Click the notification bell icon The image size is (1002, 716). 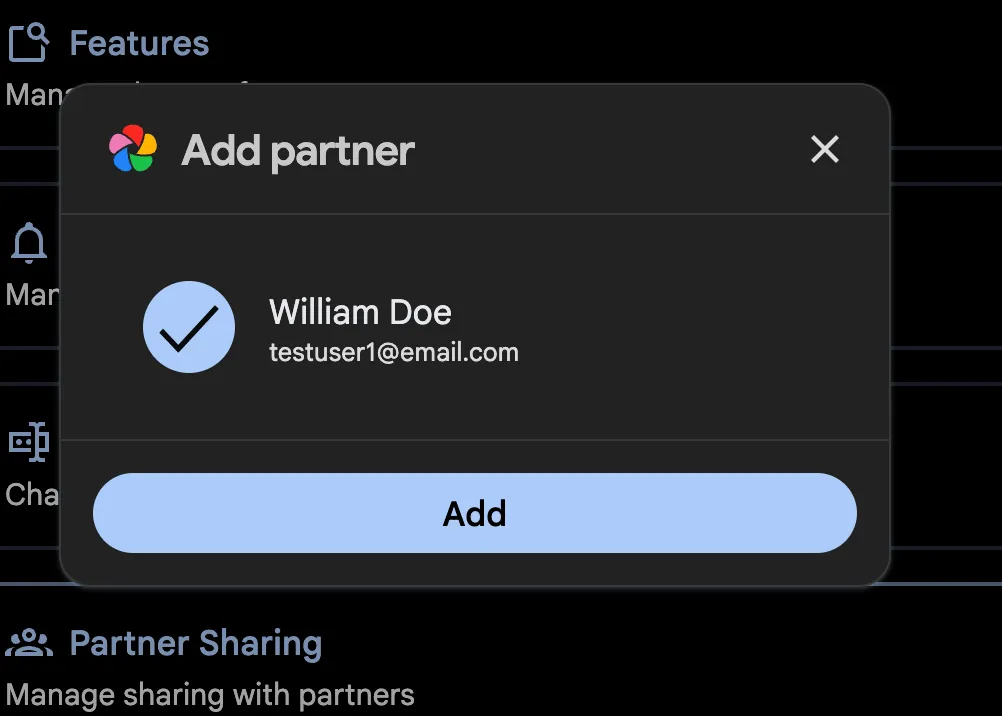click(x=29, y=243)
